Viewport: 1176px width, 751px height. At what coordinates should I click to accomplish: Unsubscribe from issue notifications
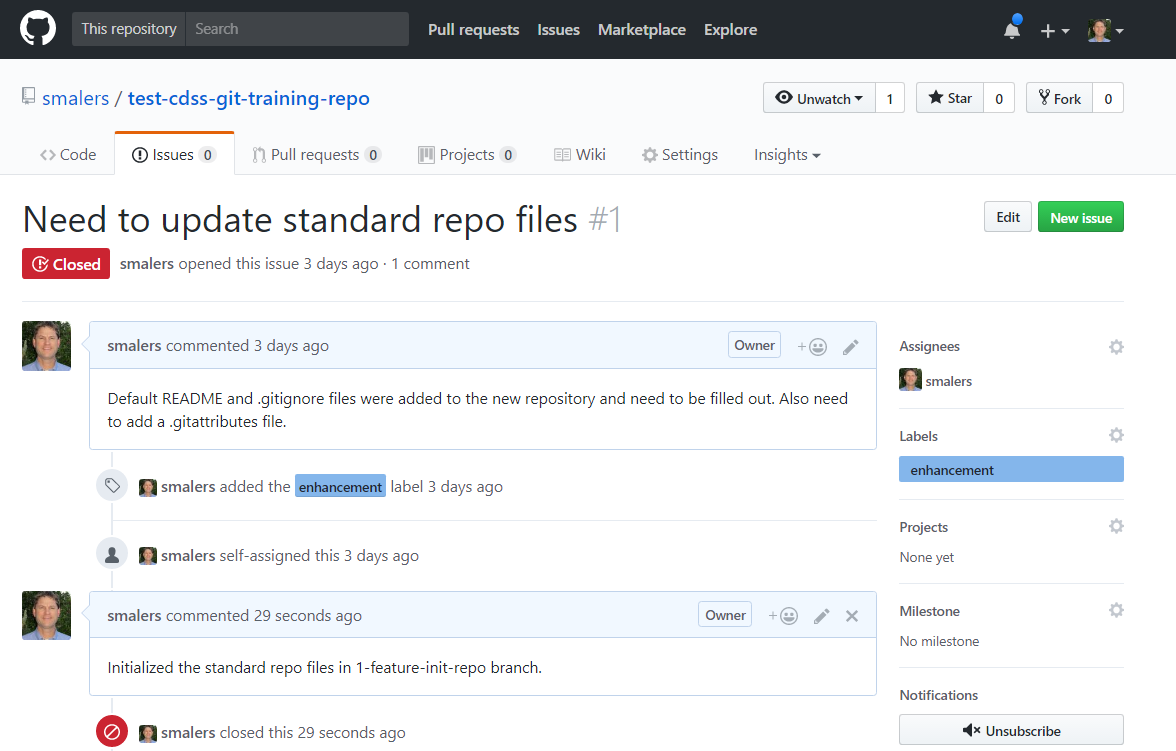click(1011, 730)
